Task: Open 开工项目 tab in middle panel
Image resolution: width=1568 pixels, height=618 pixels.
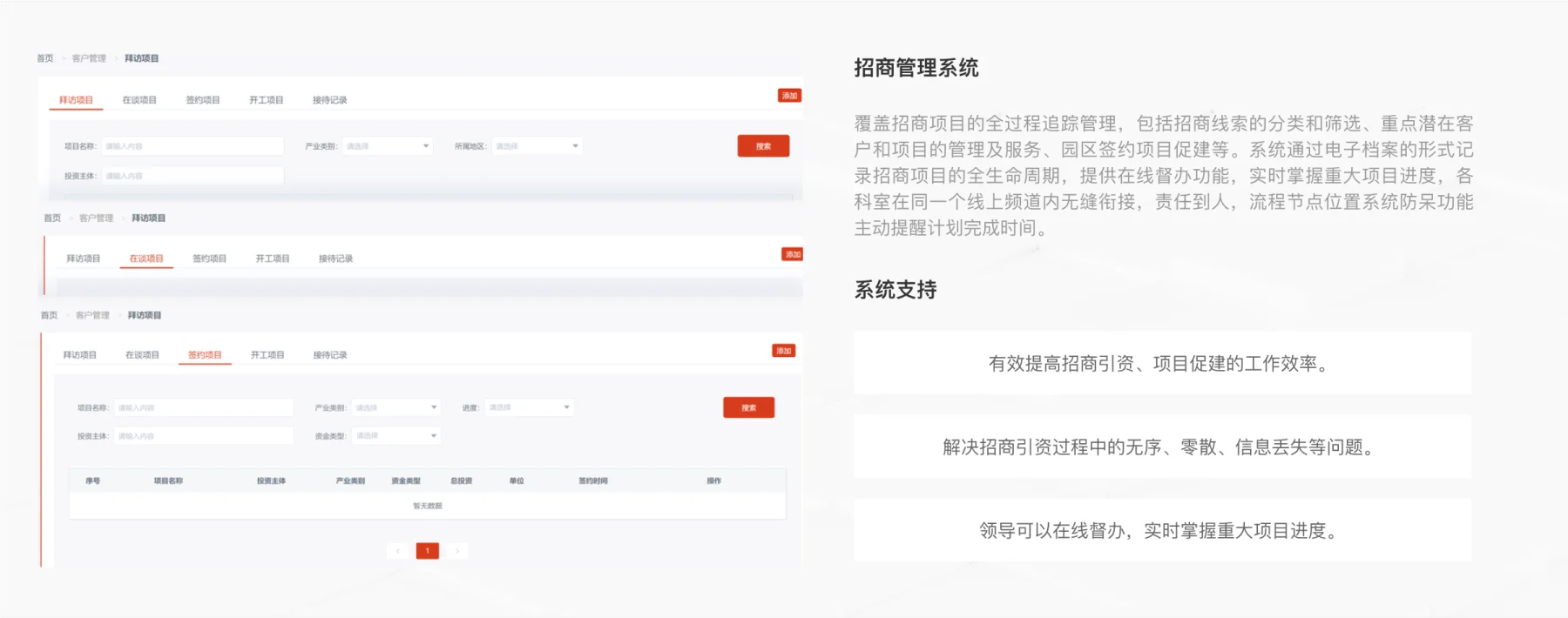Action: [x=273, y=259]
